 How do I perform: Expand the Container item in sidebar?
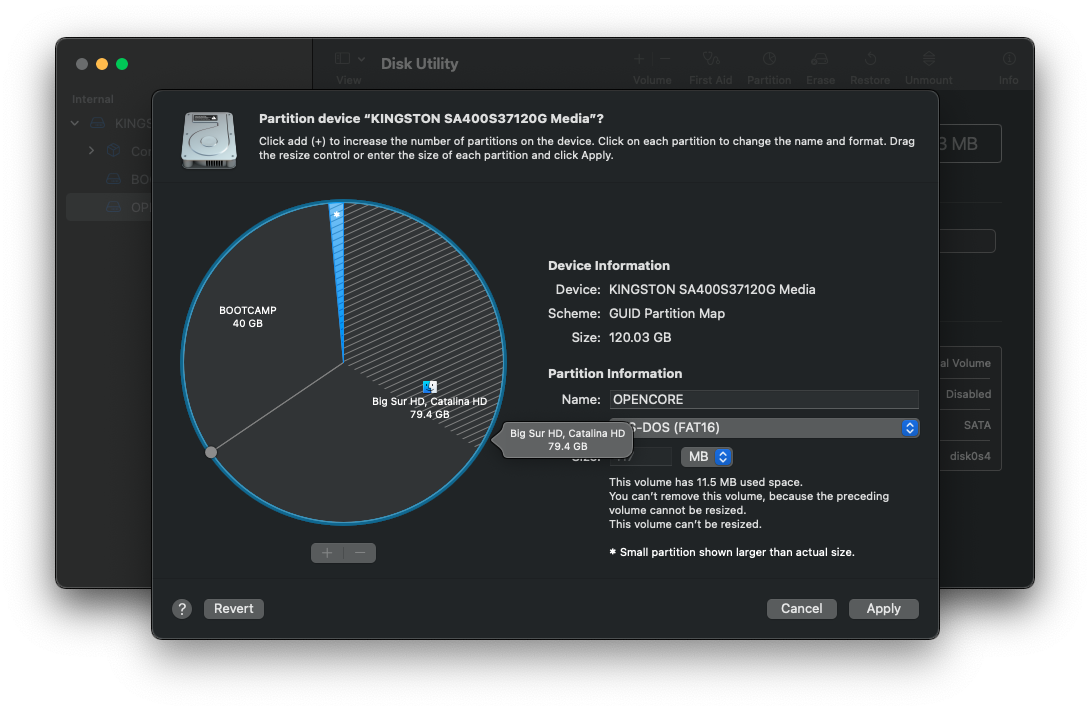91,151
